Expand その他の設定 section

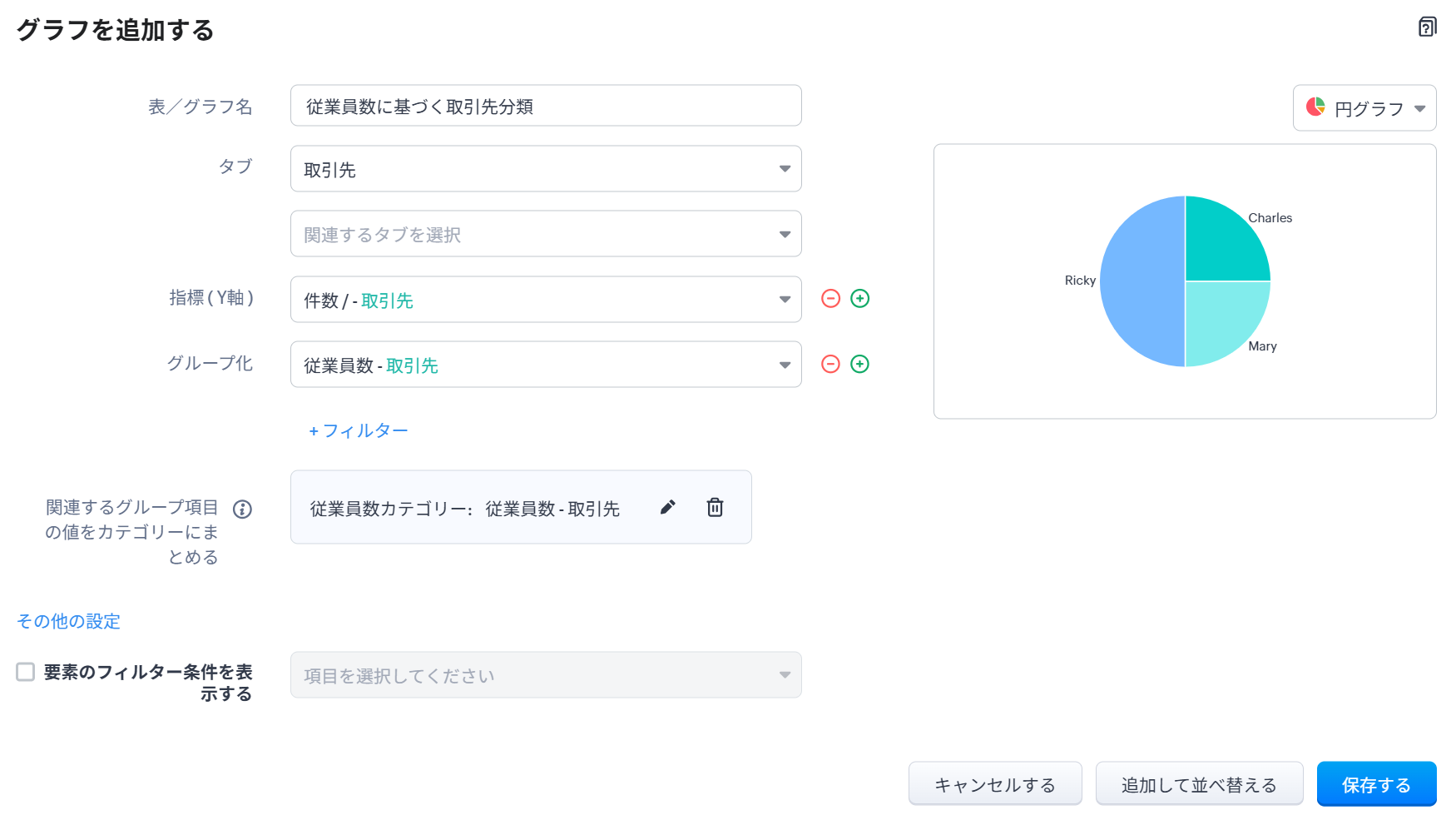pyautogui.click(x=68, y=621)
